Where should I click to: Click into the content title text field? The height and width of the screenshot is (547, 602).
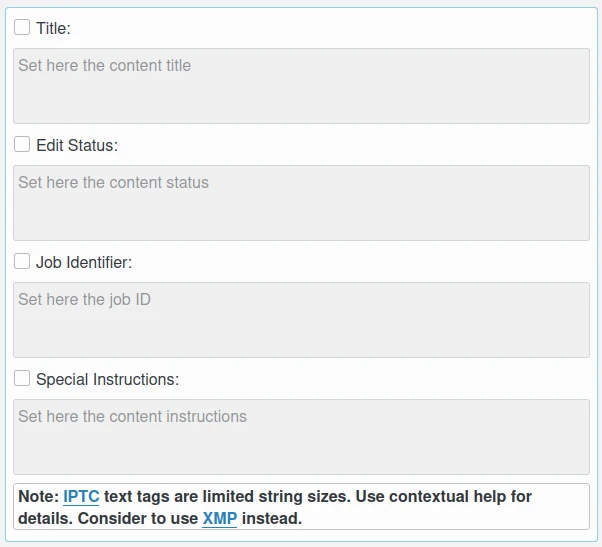click(301, 86)
